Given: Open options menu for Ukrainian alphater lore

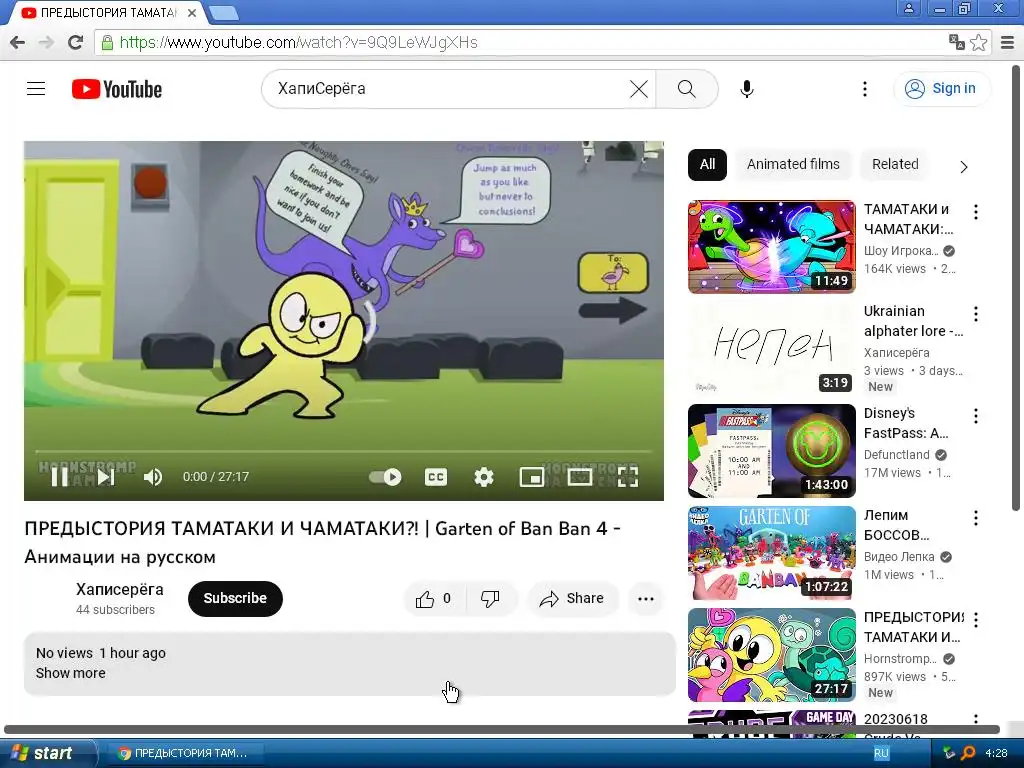Looking at the screenshot, I should 976,314.
